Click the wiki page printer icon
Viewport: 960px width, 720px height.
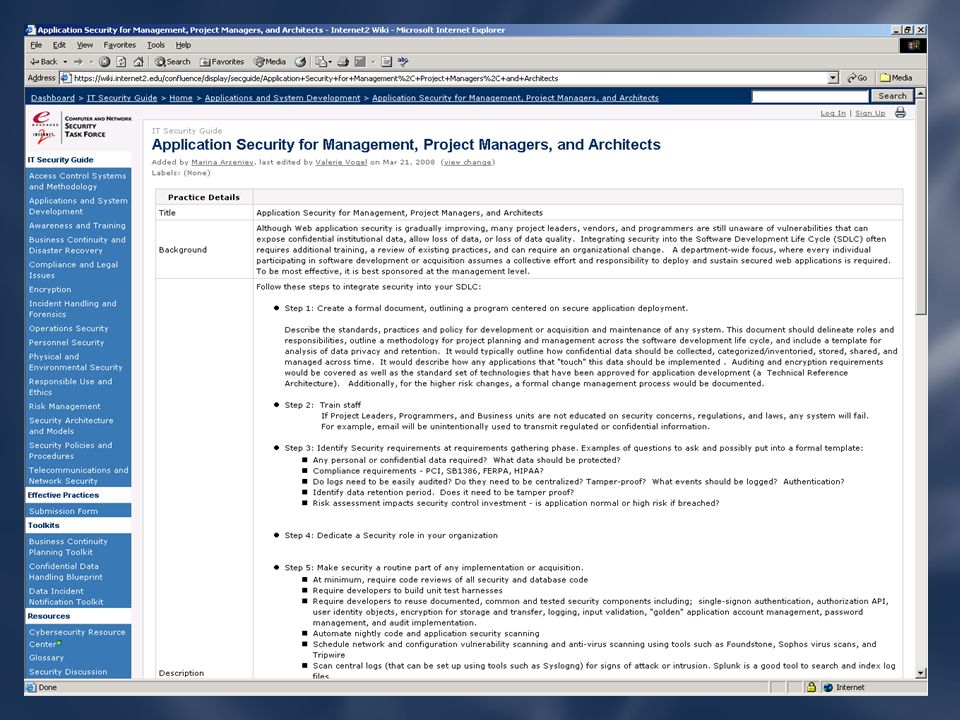click(x=900, y=113)
